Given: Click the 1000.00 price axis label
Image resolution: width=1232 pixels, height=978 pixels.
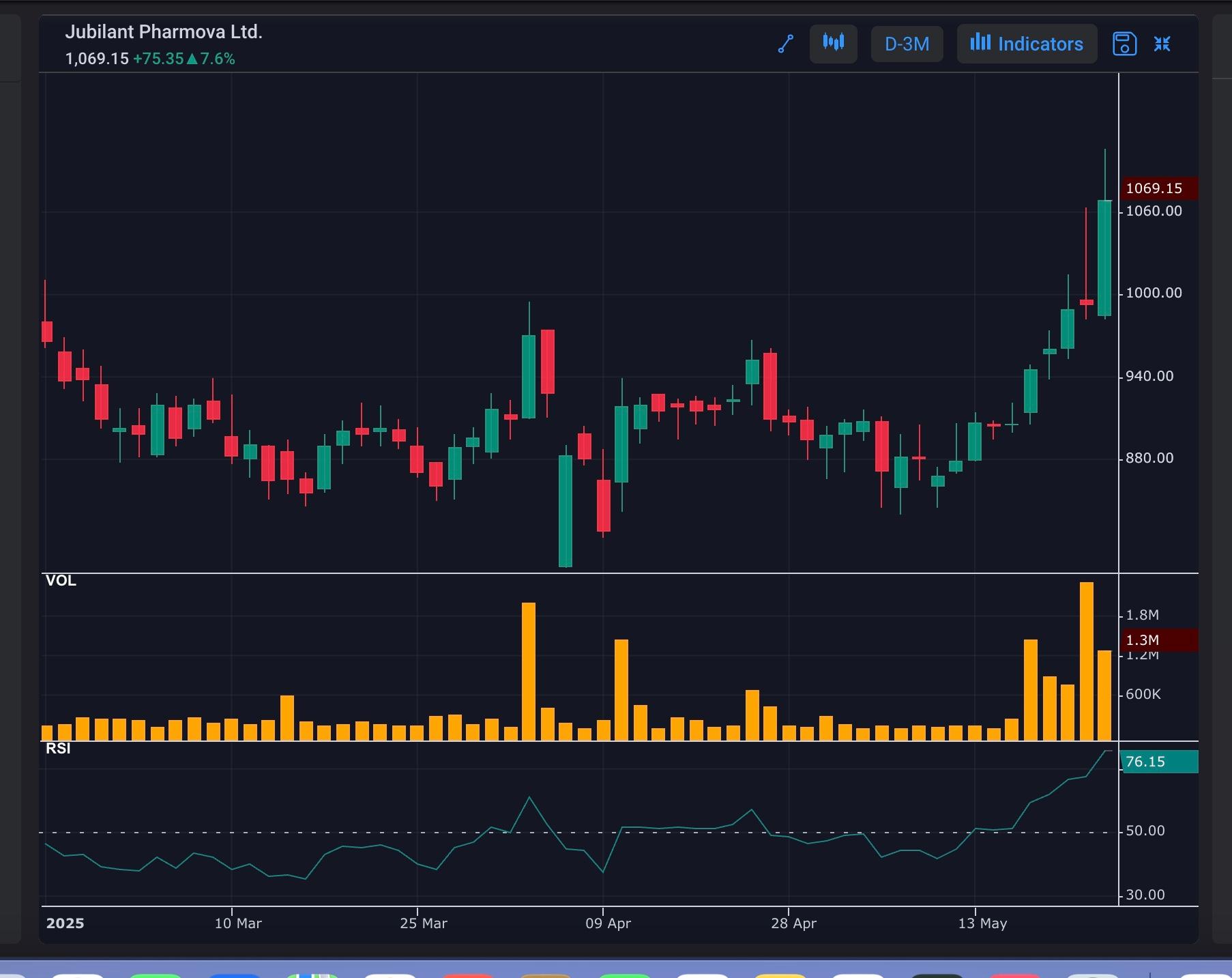Looking at the screenshot, I should (x=1154, y=293).
